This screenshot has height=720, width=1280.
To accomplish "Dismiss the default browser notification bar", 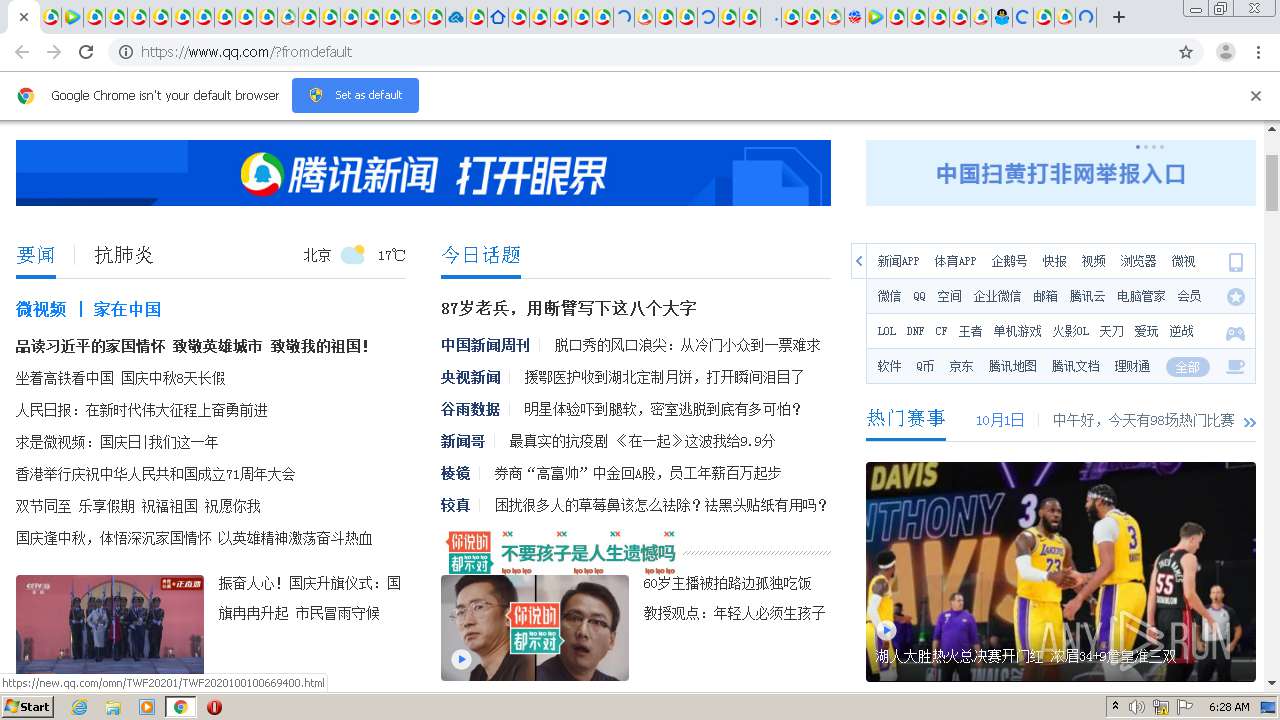I will tap(1256, 96).
